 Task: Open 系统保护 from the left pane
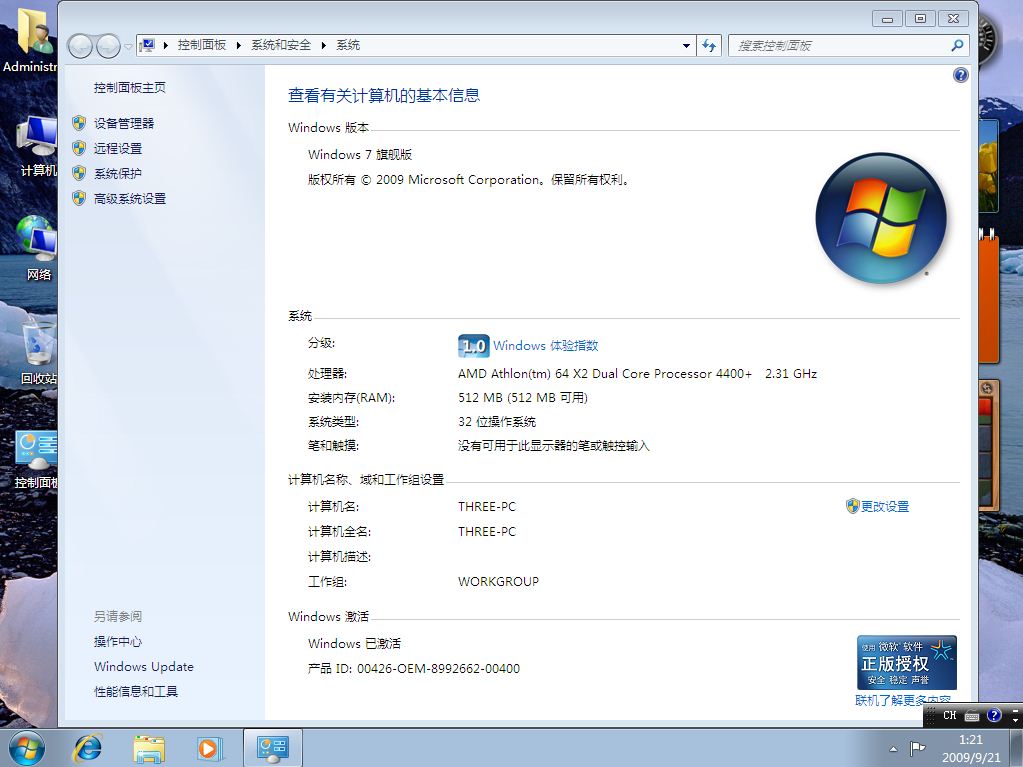click(117, 173)
